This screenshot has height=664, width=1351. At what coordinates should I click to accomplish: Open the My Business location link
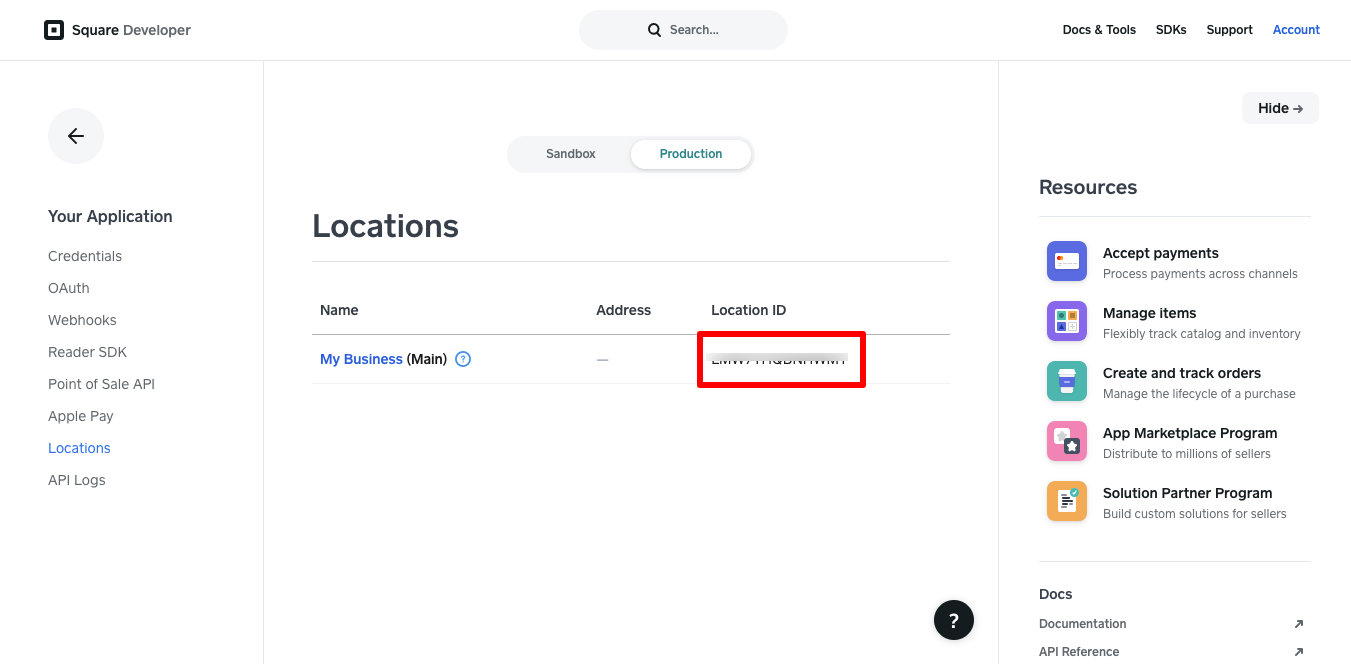[361, 359]
